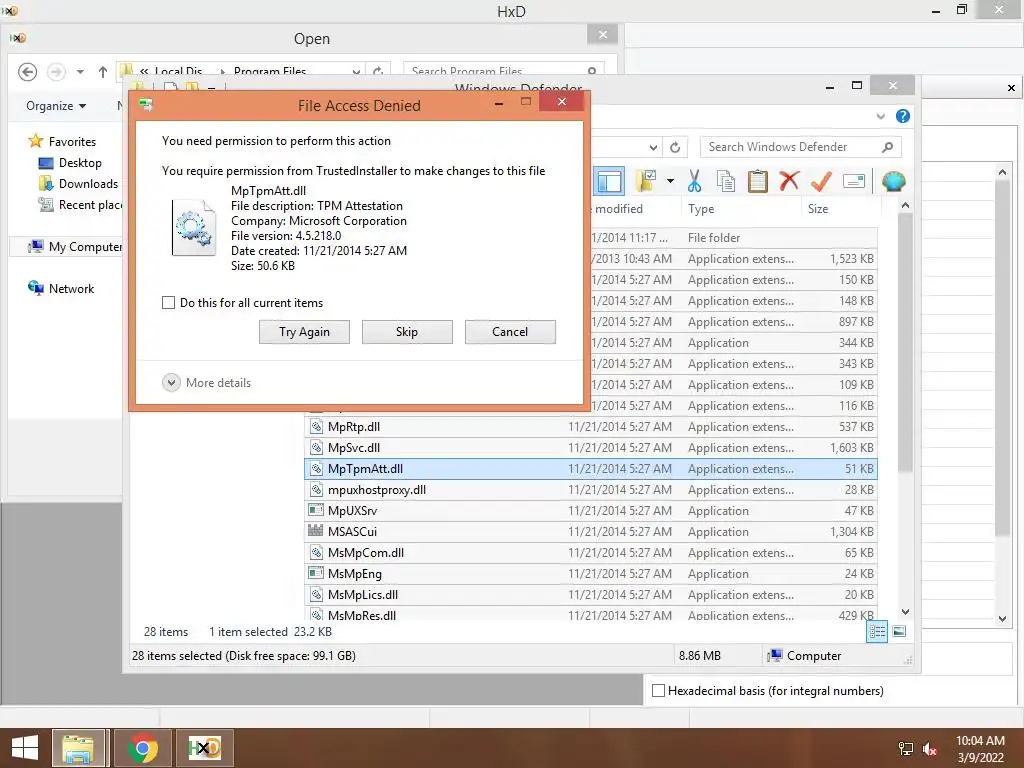This screenshot has width=1024, height=768.
Task: Click the Try Again button
Action: click(304, 332)
